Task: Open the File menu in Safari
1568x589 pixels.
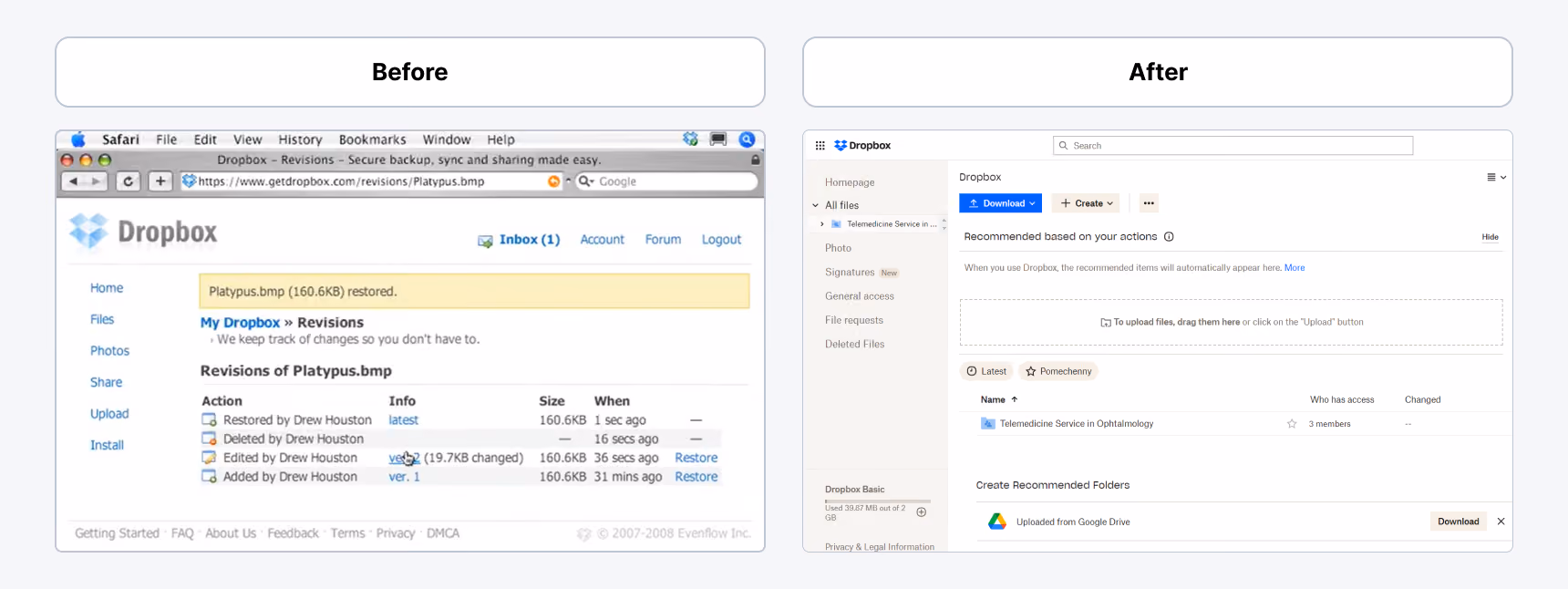Action: tap(166, 139)
